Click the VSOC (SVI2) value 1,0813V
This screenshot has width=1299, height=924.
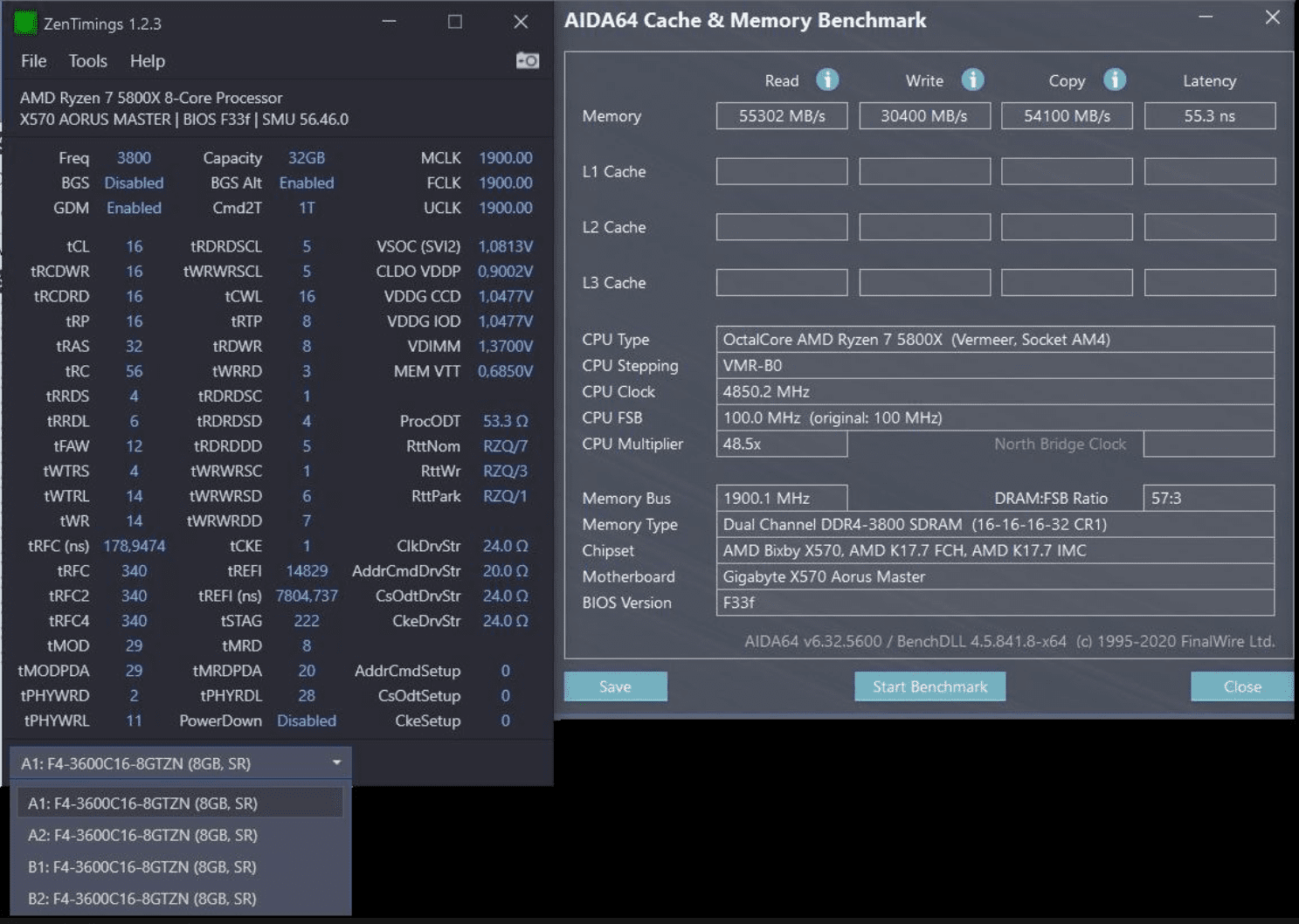click(505, 246)
